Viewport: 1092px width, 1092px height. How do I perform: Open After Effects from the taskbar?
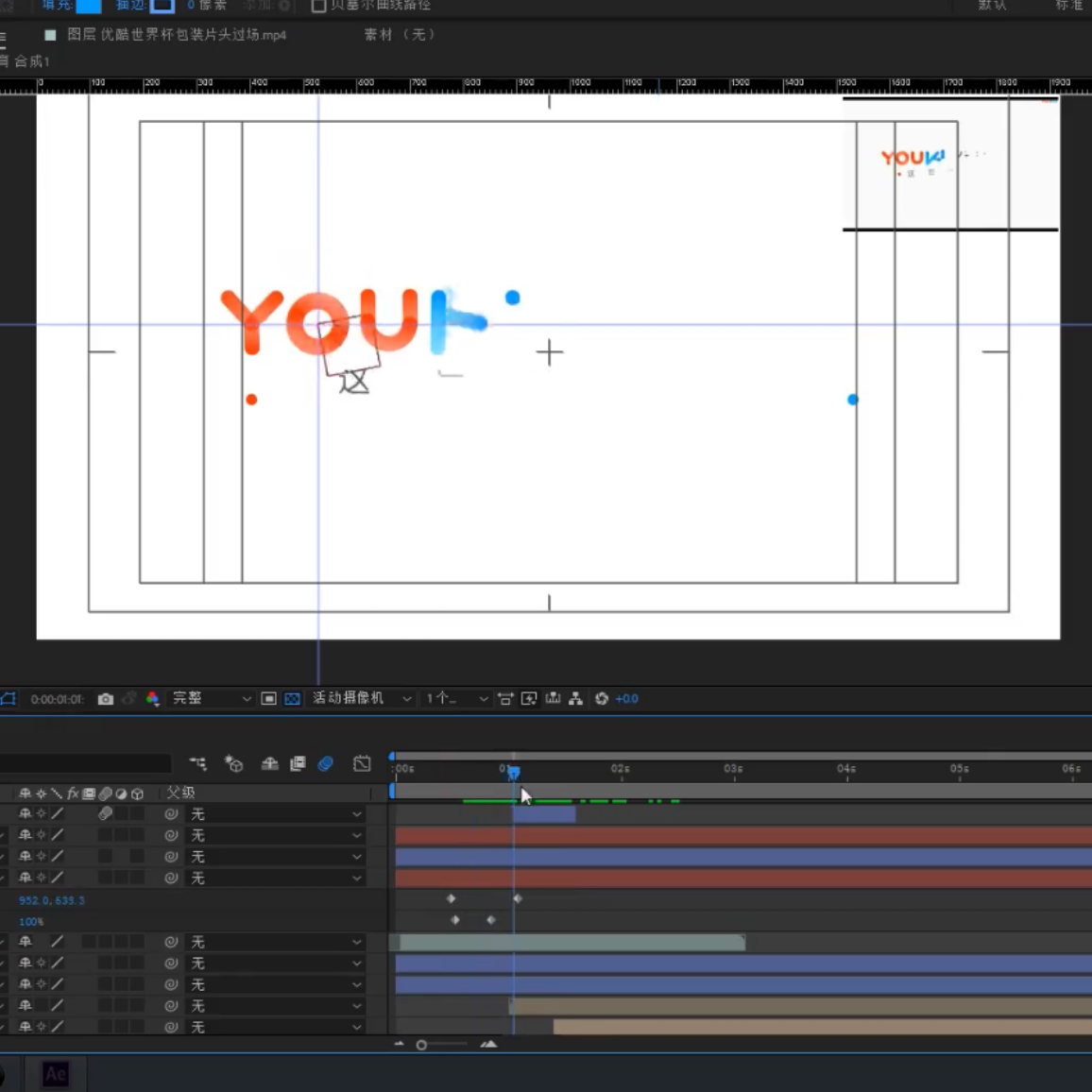coord(56,1074)
